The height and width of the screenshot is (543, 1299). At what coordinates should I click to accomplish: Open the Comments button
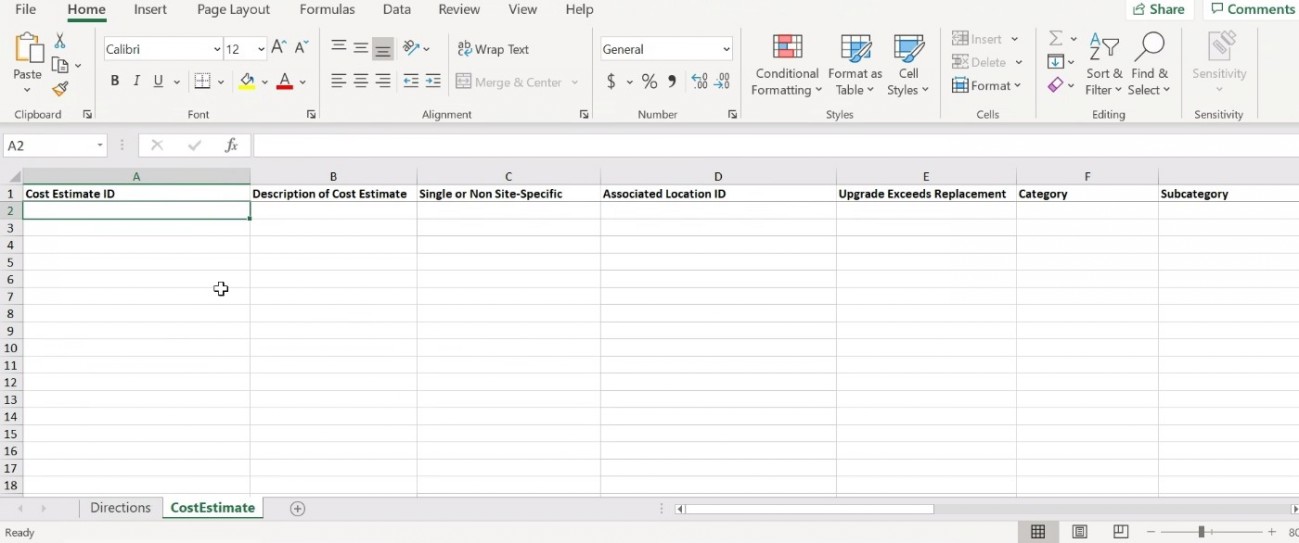1252,10
